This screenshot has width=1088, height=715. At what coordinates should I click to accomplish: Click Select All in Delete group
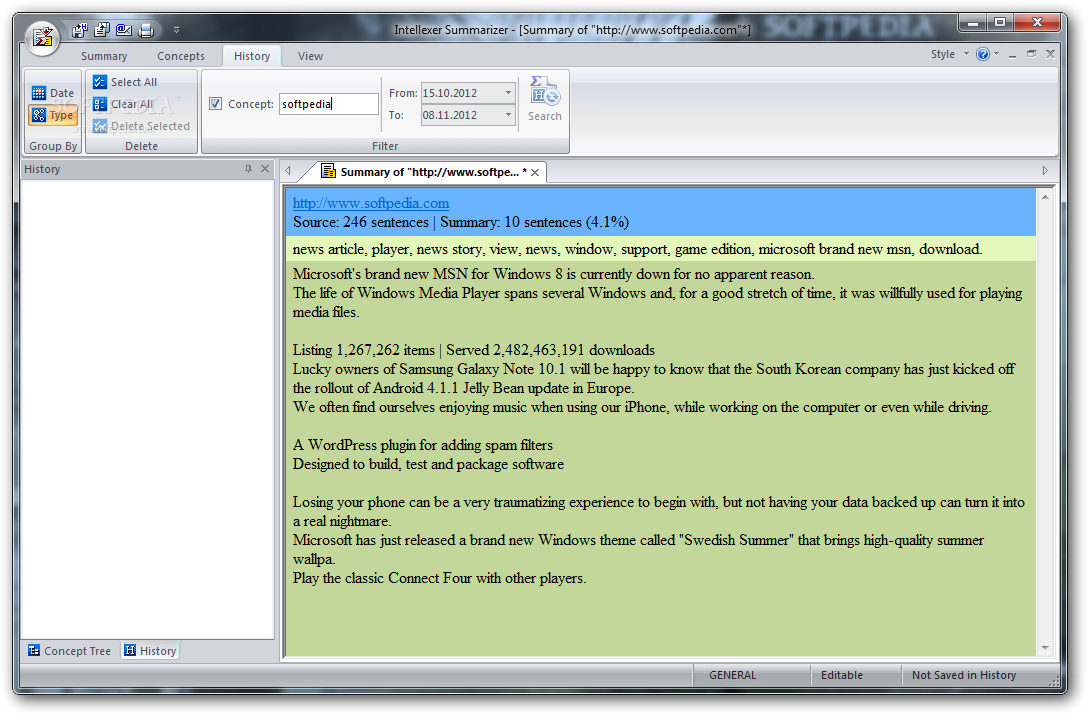coord(126,82)
